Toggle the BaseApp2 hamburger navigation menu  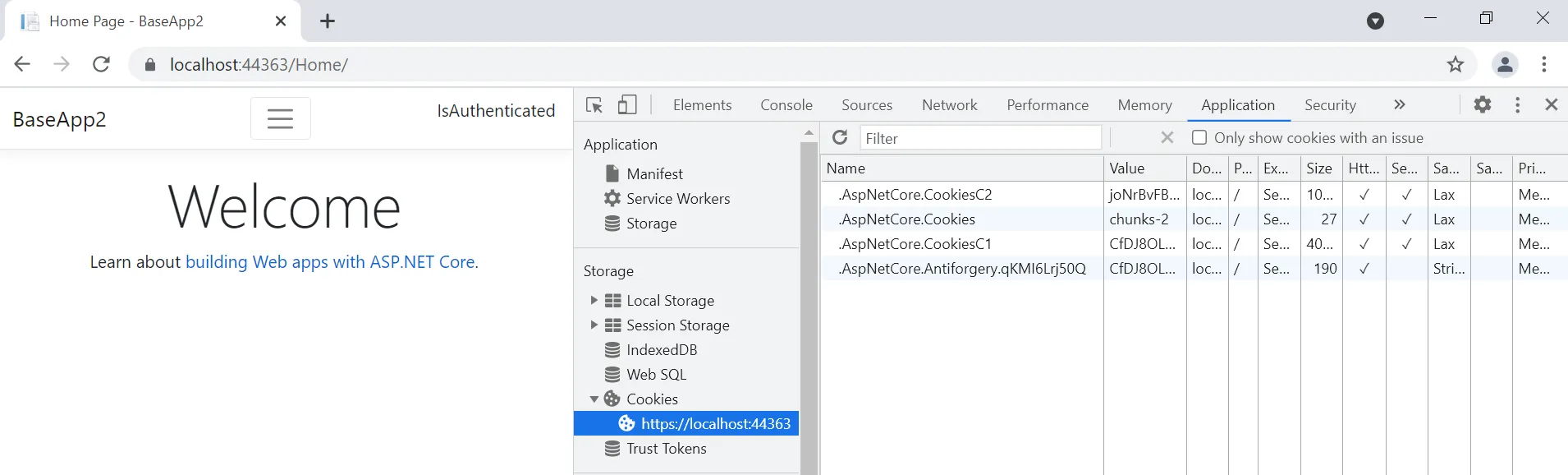click(280, 119)
